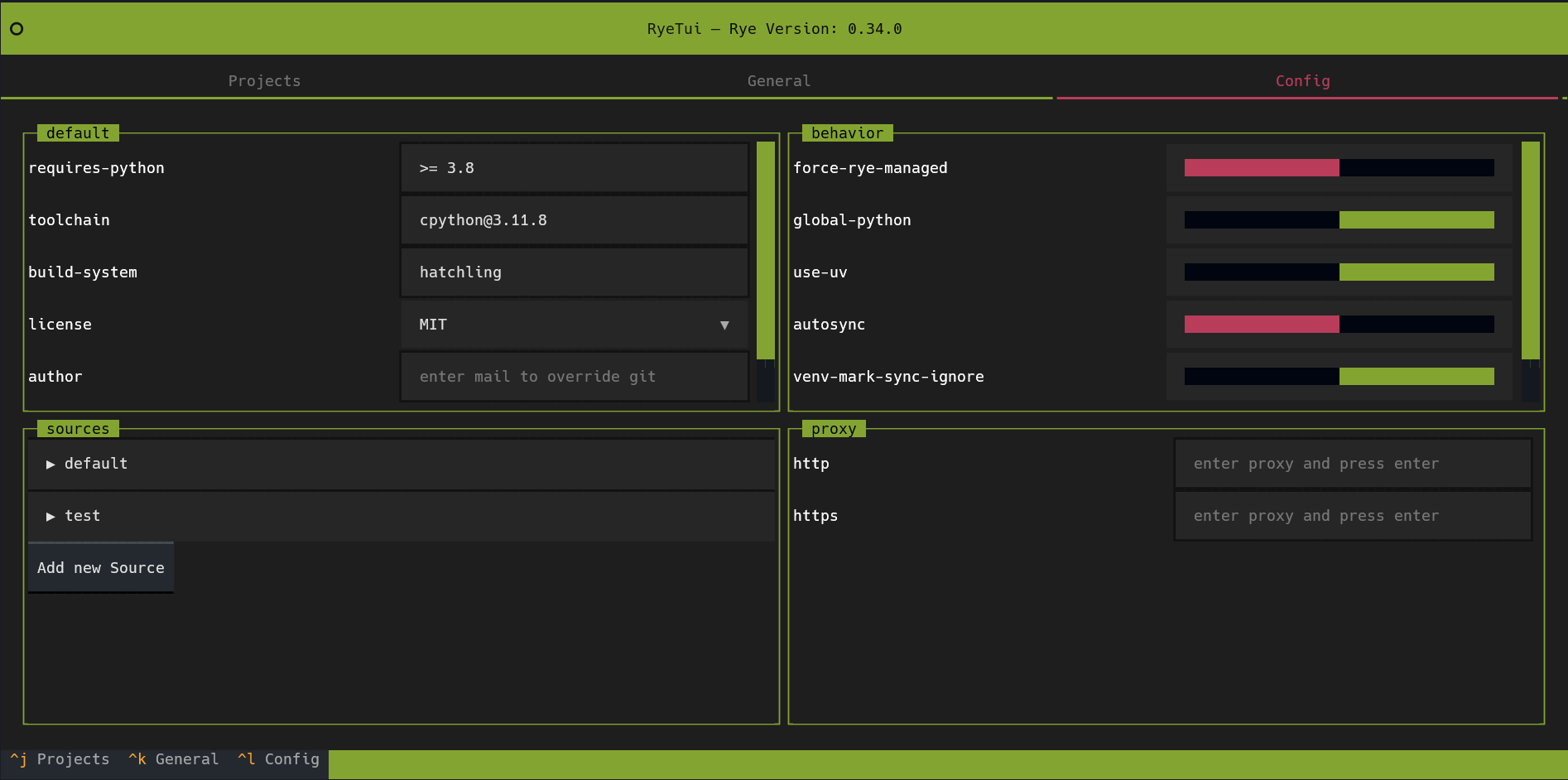Click the default panel scrollbar
Screen dimensions: 1568x780
tap(766, 272)
